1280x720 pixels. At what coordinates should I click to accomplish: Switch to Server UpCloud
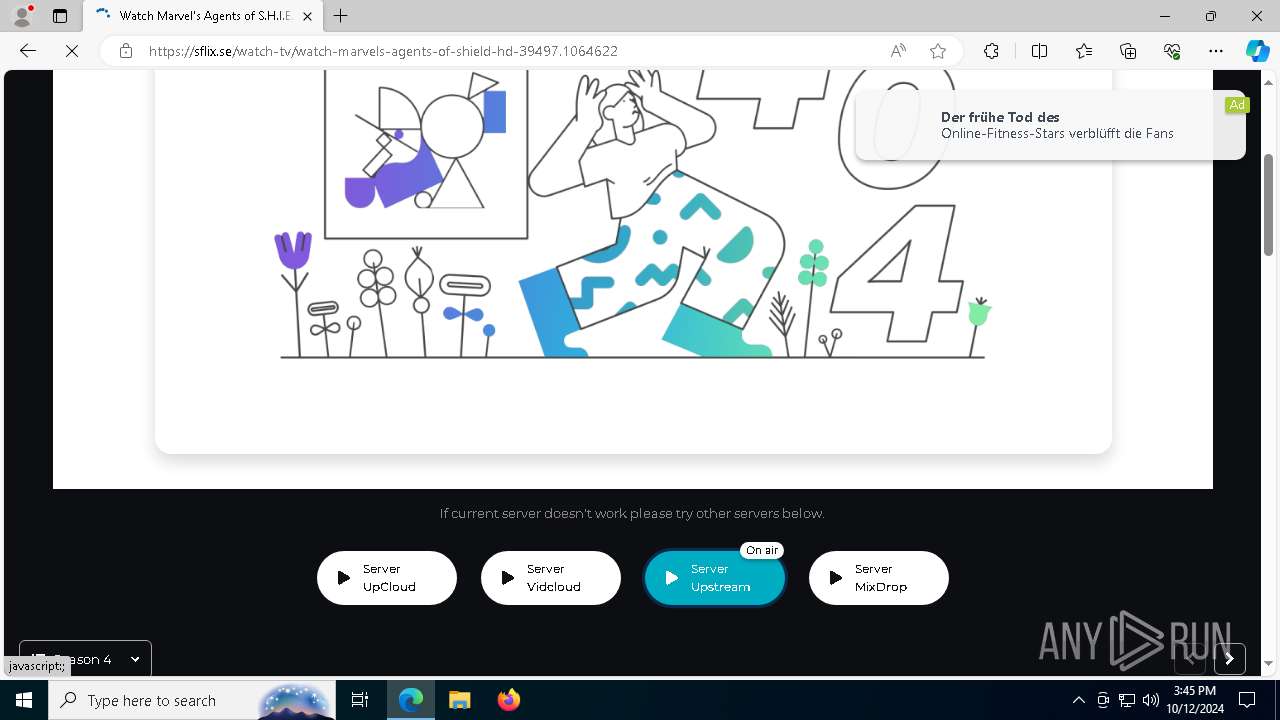[387, 578]
